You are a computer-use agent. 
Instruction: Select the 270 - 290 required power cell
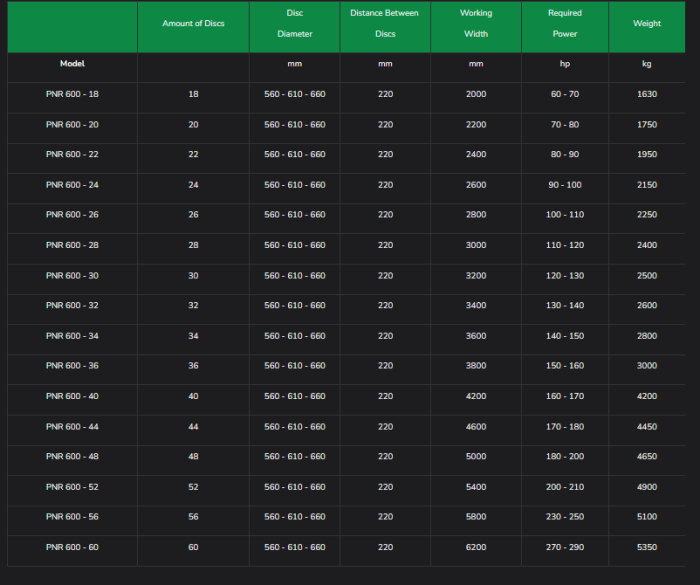(564, 547)
